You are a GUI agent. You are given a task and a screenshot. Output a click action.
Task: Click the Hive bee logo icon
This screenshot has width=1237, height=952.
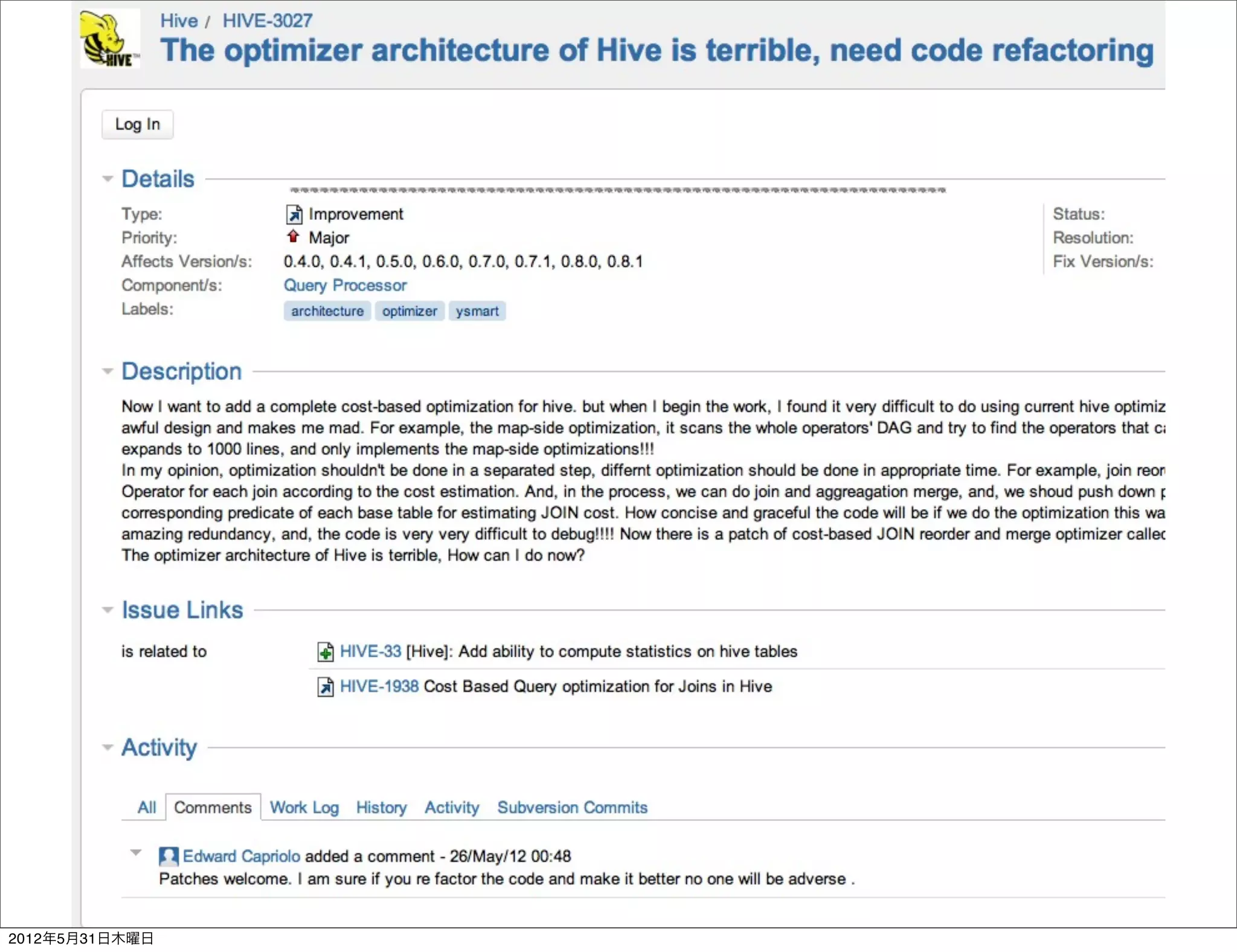coord(110,39)
